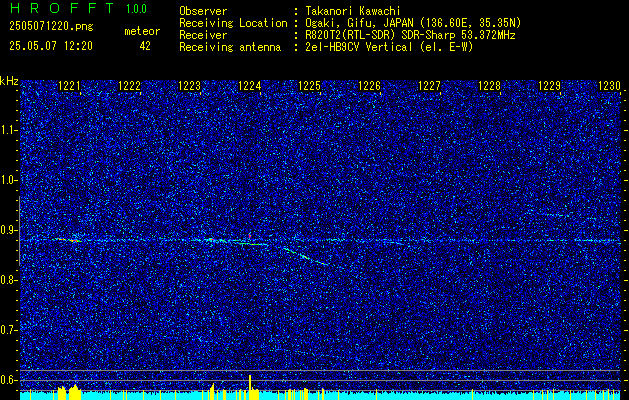Click the 1222 time marker
Image resolution: width=629 pixels, height=400 pixels.
click(129, 86)
